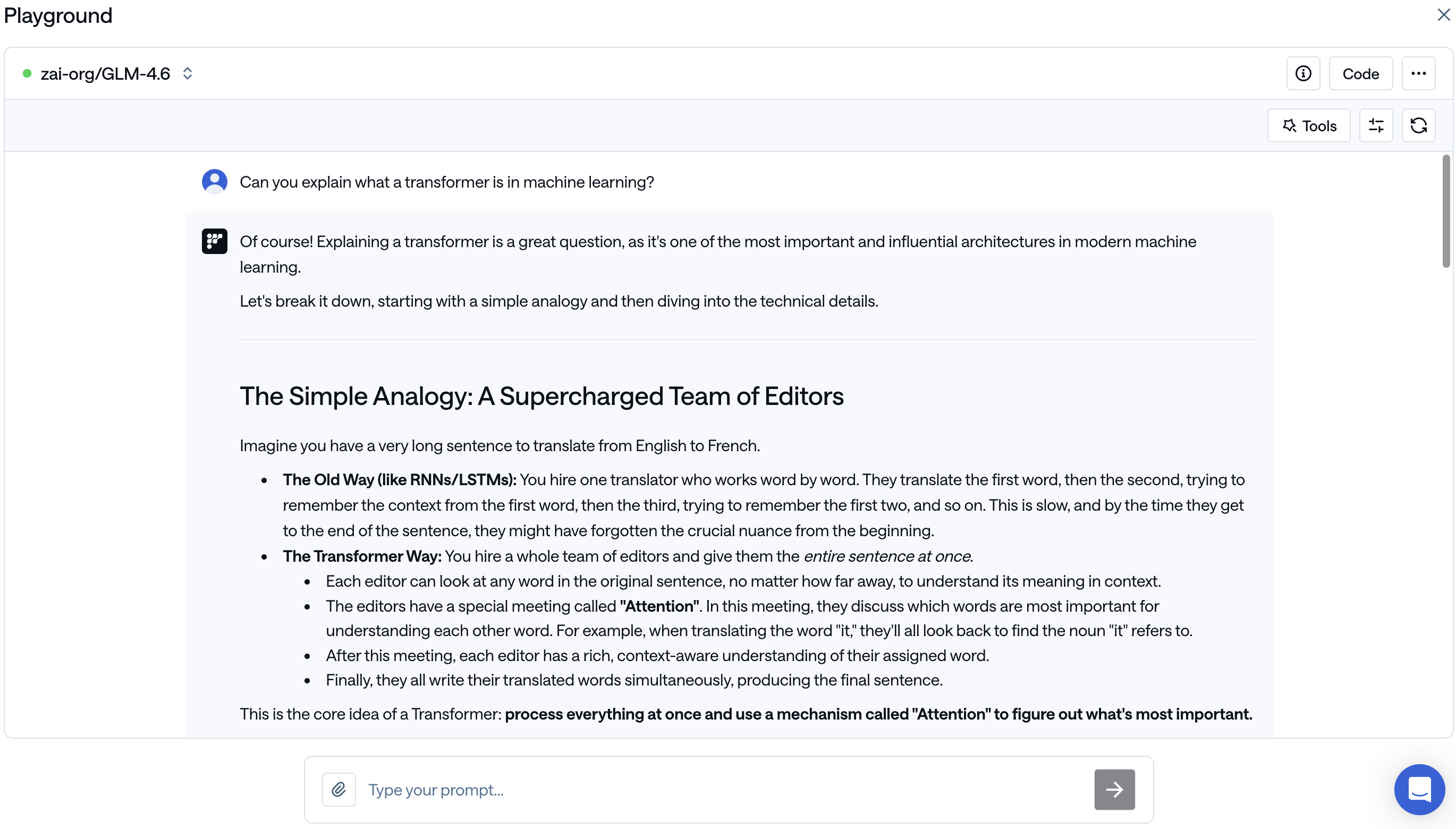
Task: Open the blue support chat bubble
Action: [1419, 789]
